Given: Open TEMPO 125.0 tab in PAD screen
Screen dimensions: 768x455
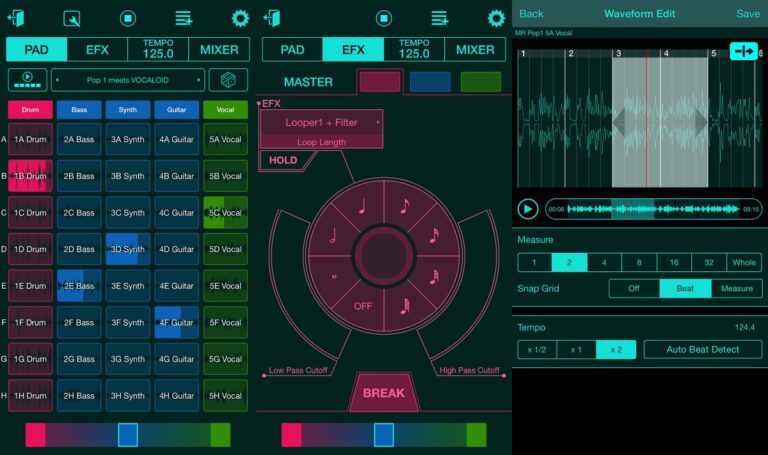Looking at the screenshot, I should pyautogui.click(x=158, y=50).
